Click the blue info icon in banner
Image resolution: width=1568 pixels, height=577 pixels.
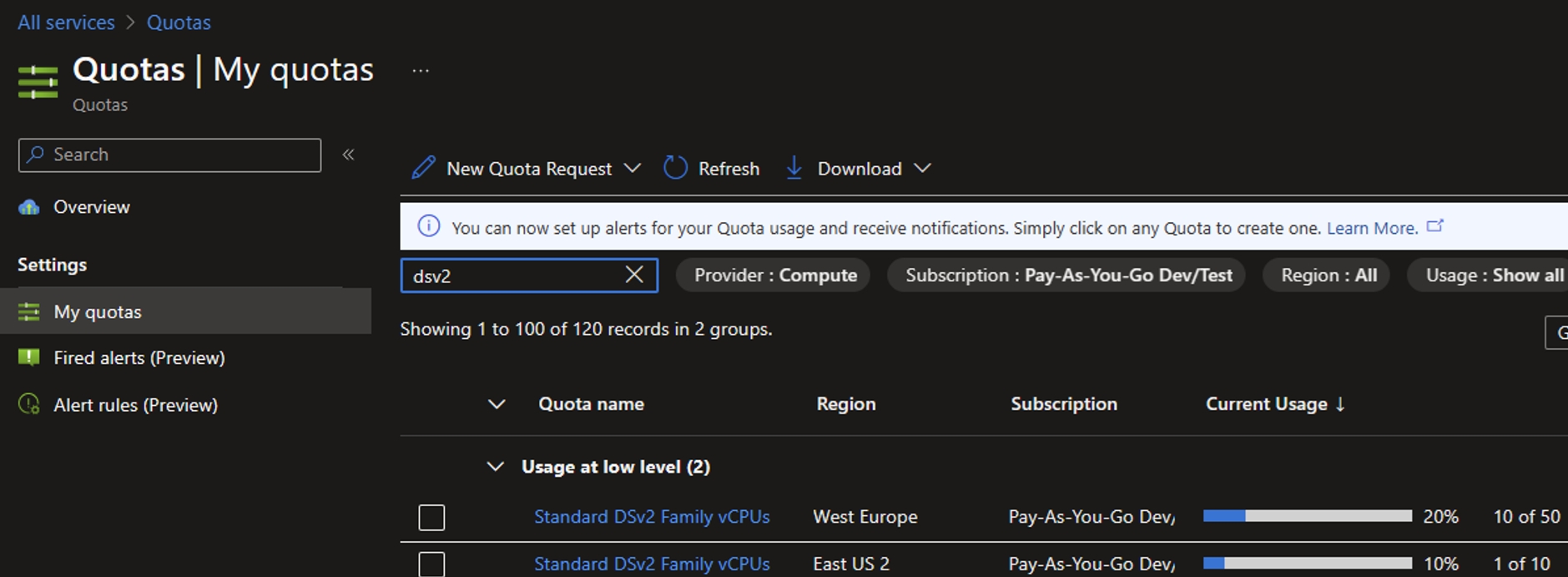428,226
